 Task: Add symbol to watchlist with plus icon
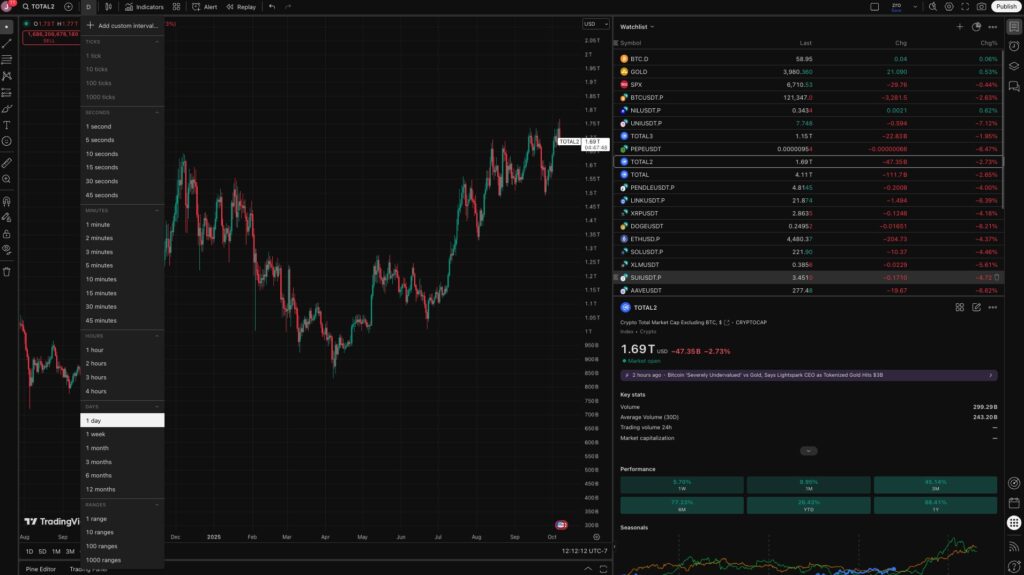click(x=960, y=27)
